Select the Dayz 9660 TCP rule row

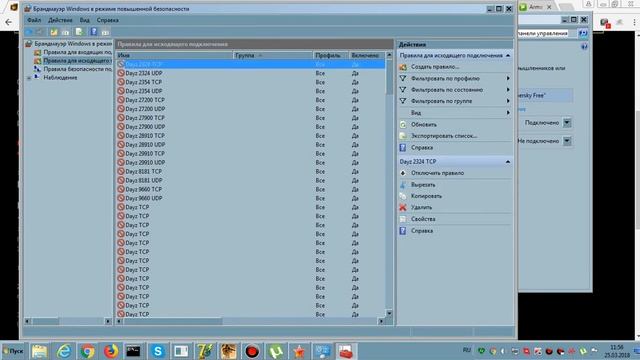(250, 189)
